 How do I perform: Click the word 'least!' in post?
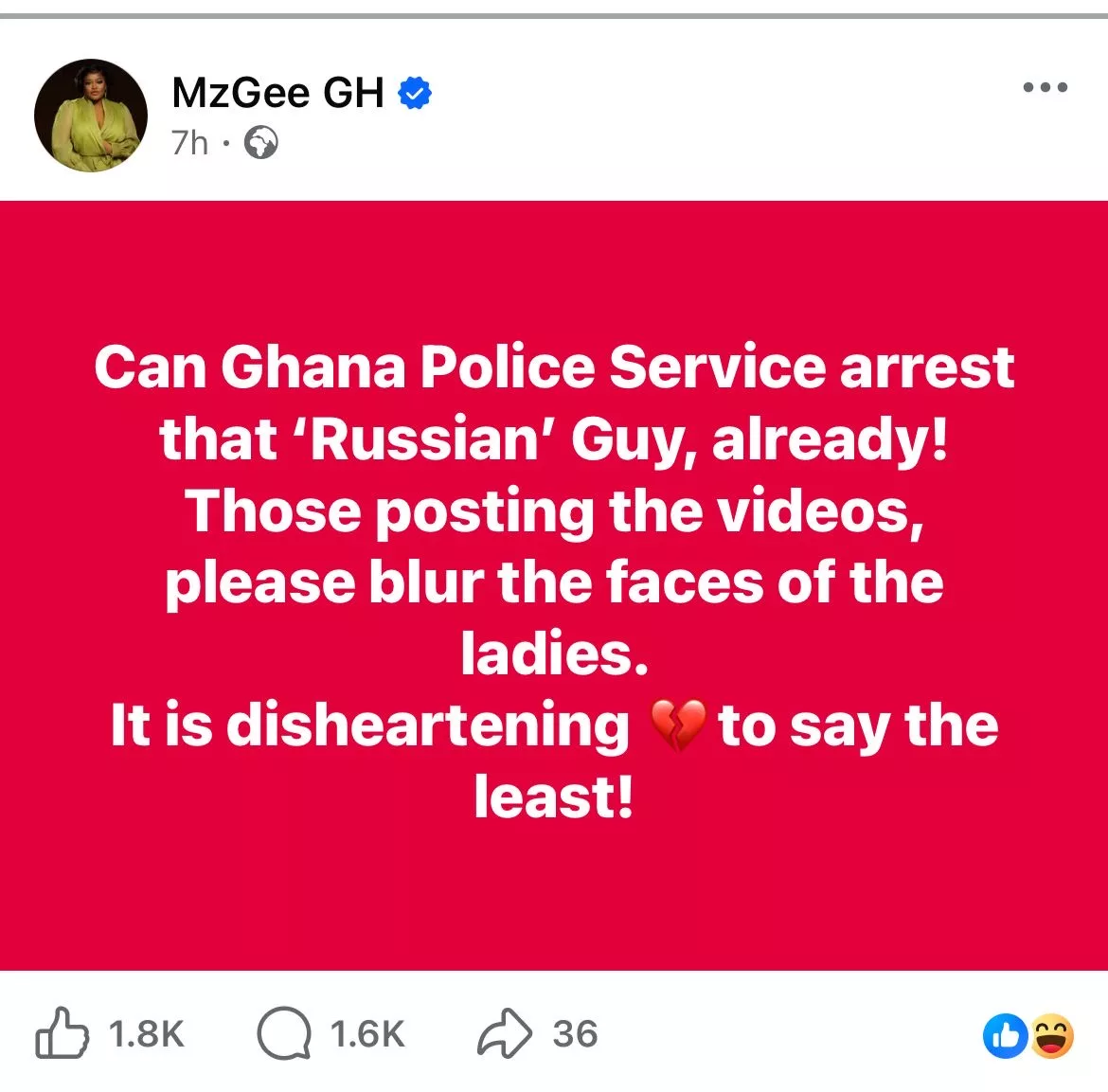click(553, 797)
